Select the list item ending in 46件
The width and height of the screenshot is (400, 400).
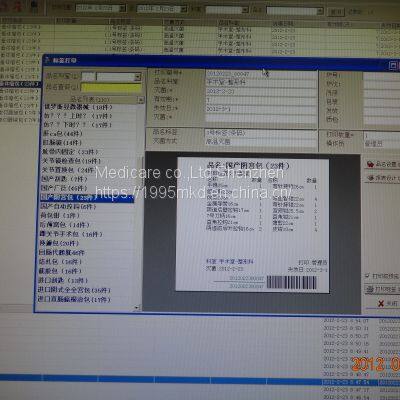(61, 253)
